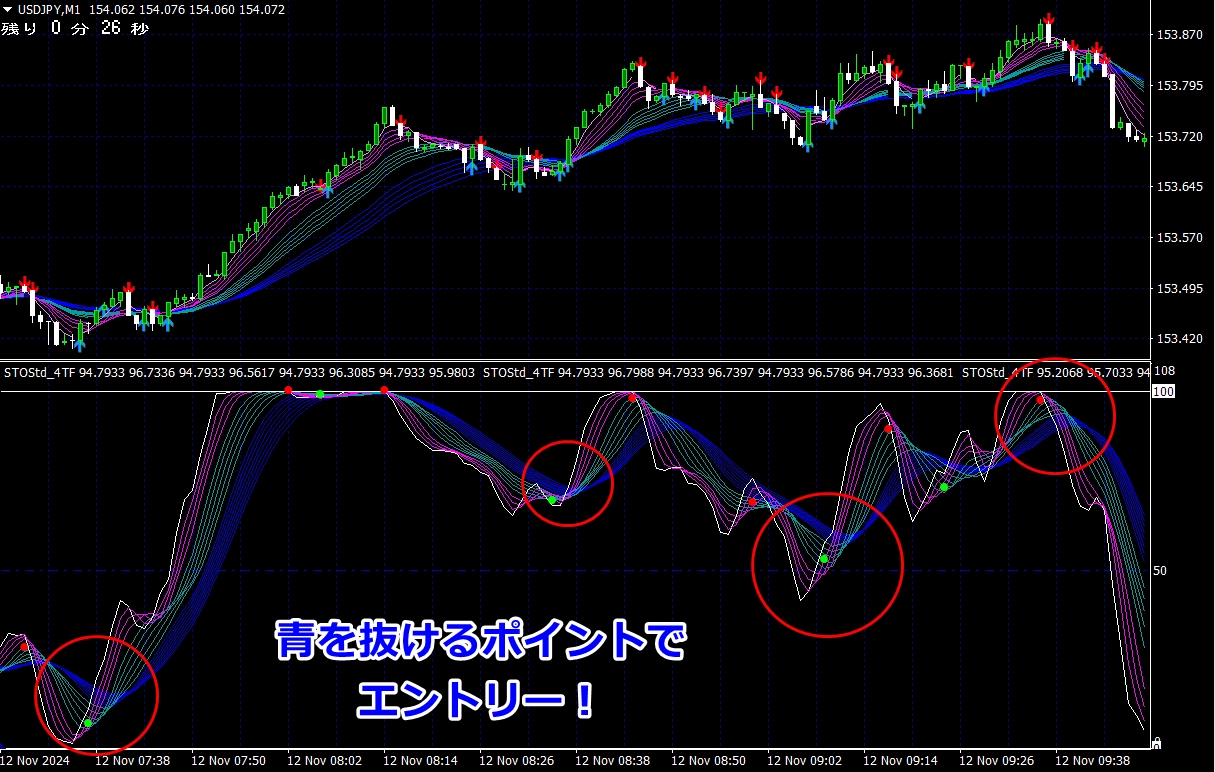Viewport: 1215px width, 772px height.
Task: Click the 12 Nov 2024 date label
Action: [x=36, y=760]
